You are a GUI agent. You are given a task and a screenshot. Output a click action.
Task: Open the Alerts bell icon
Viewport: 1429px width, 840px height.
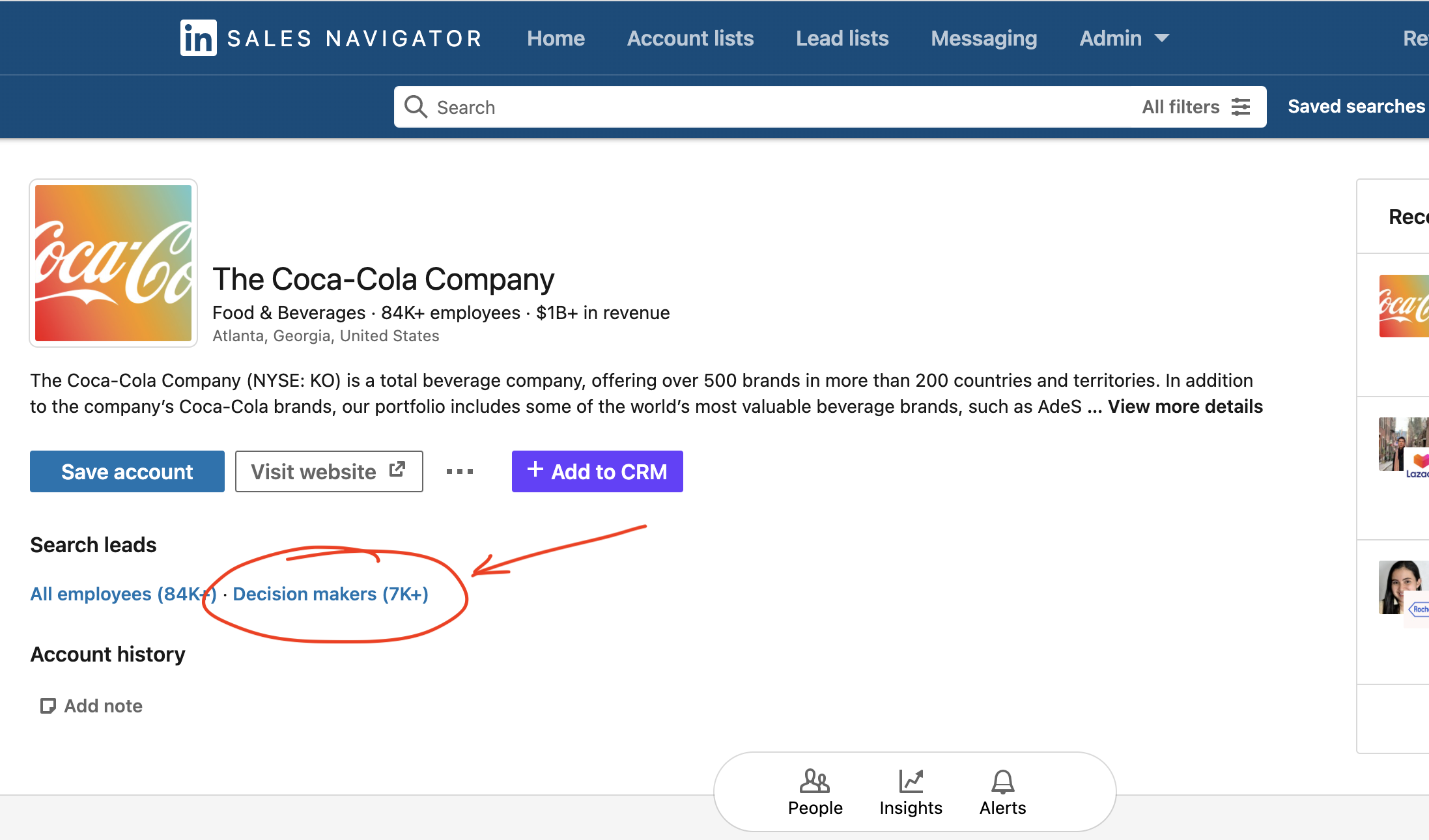point(1003,781)
